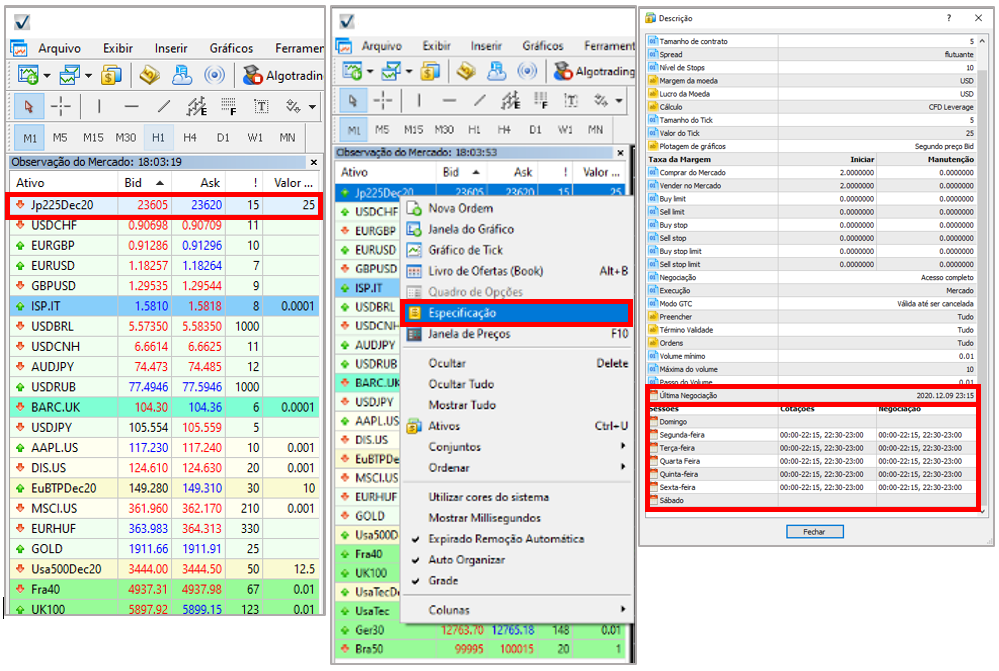999x671 pixels.
Task: Select the crosshair tool in the left window
Action: tap(61, 106)
